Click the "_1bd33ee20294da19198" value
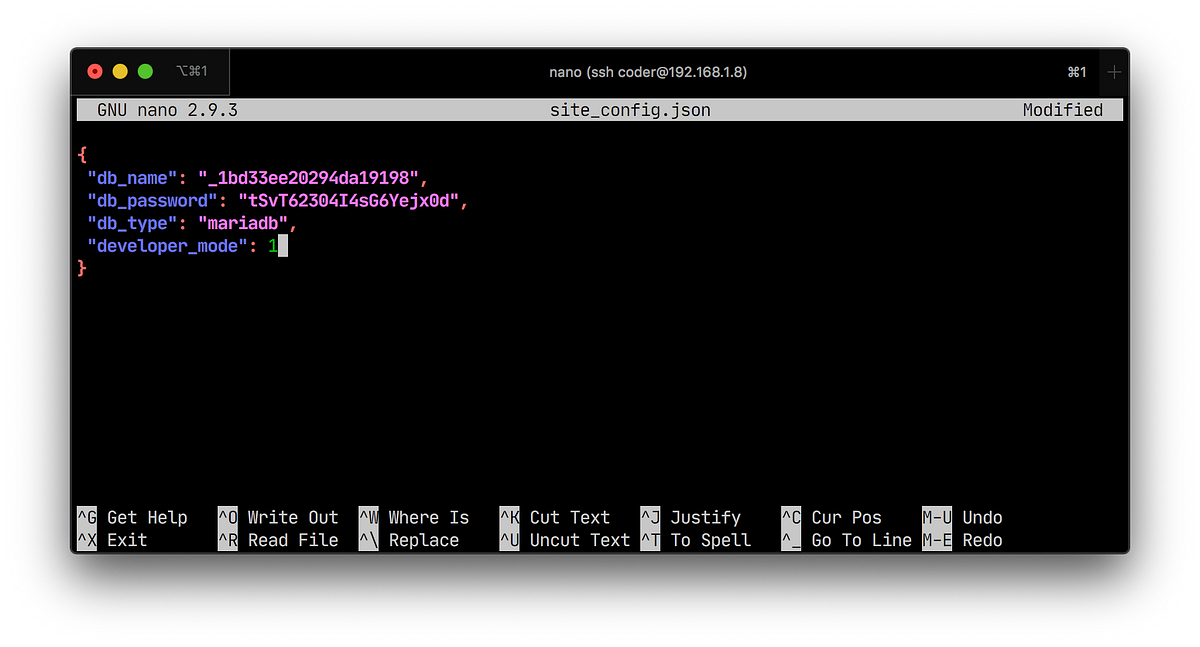 [308, 178]
